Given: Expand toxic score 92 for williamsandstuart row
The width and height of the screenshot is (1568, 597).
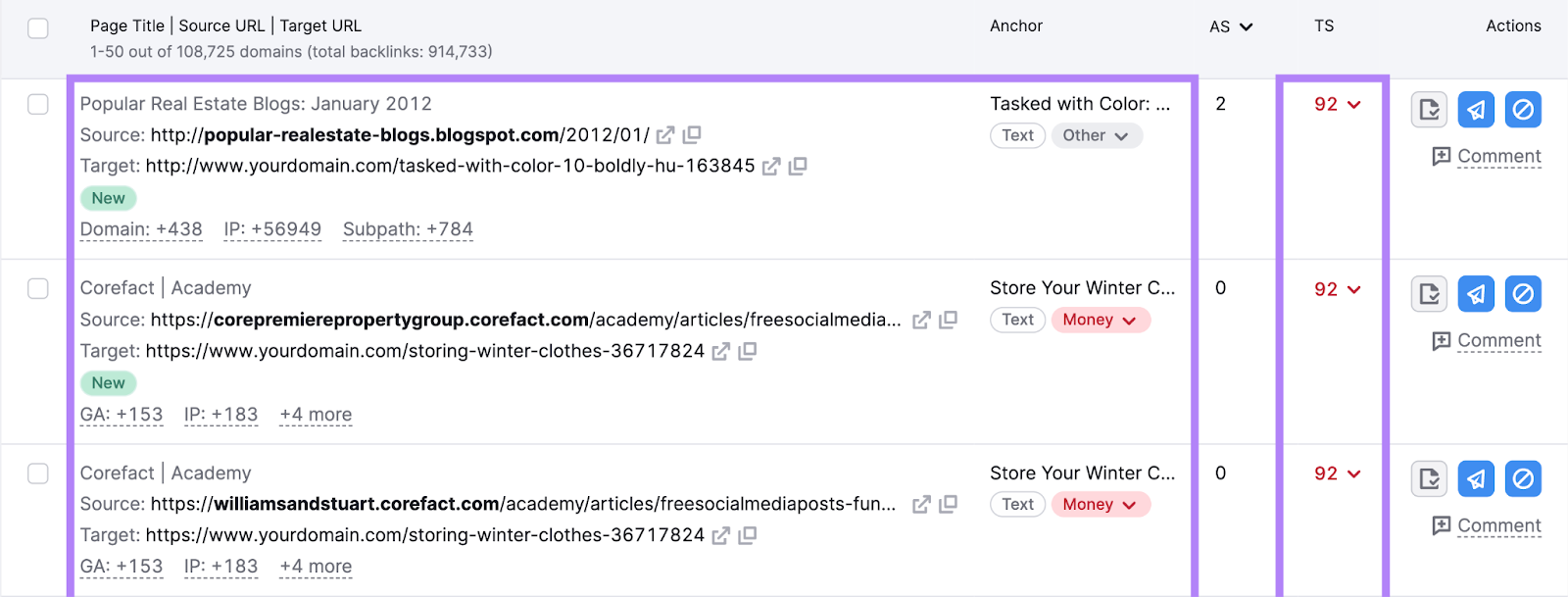Looking at the screenshot, I should [x=1338, y=473].
